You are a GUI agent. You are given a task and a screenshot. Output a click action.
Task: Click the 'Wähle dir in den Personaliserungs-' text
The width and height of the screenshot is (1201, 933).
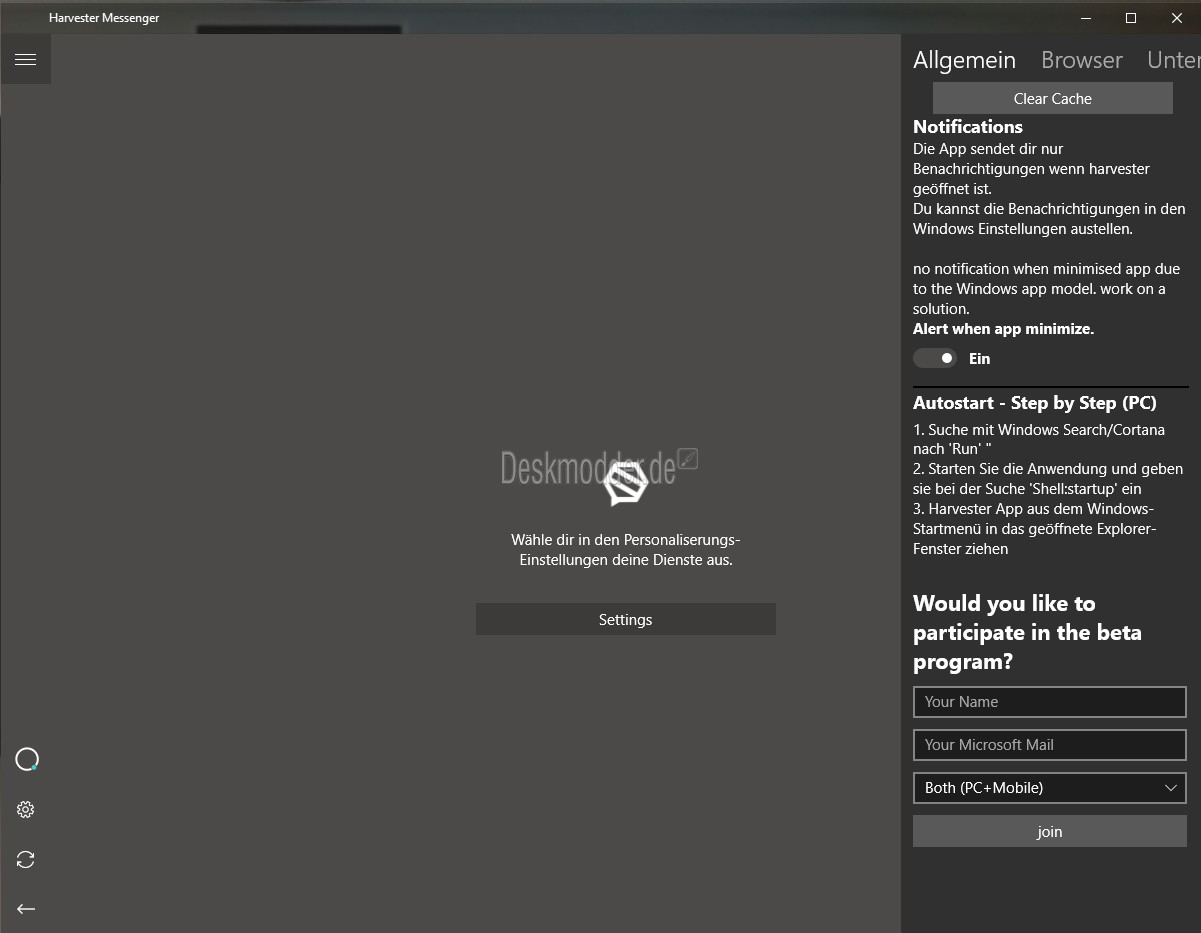click(x=626, y=540)
